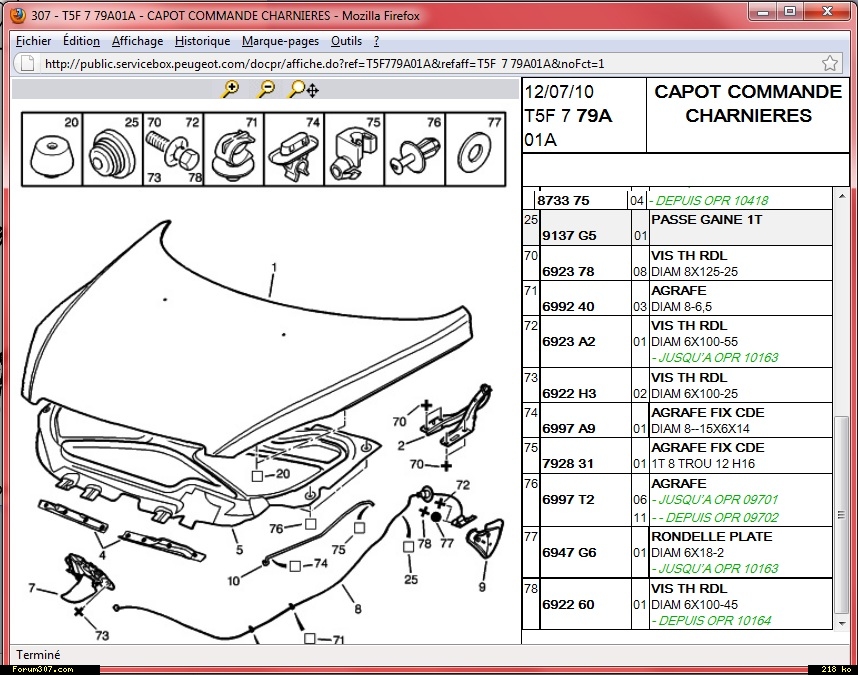Click the DEPUIS OPR 10164 note
Screen dimensions: 858x675
click(711, 621)
